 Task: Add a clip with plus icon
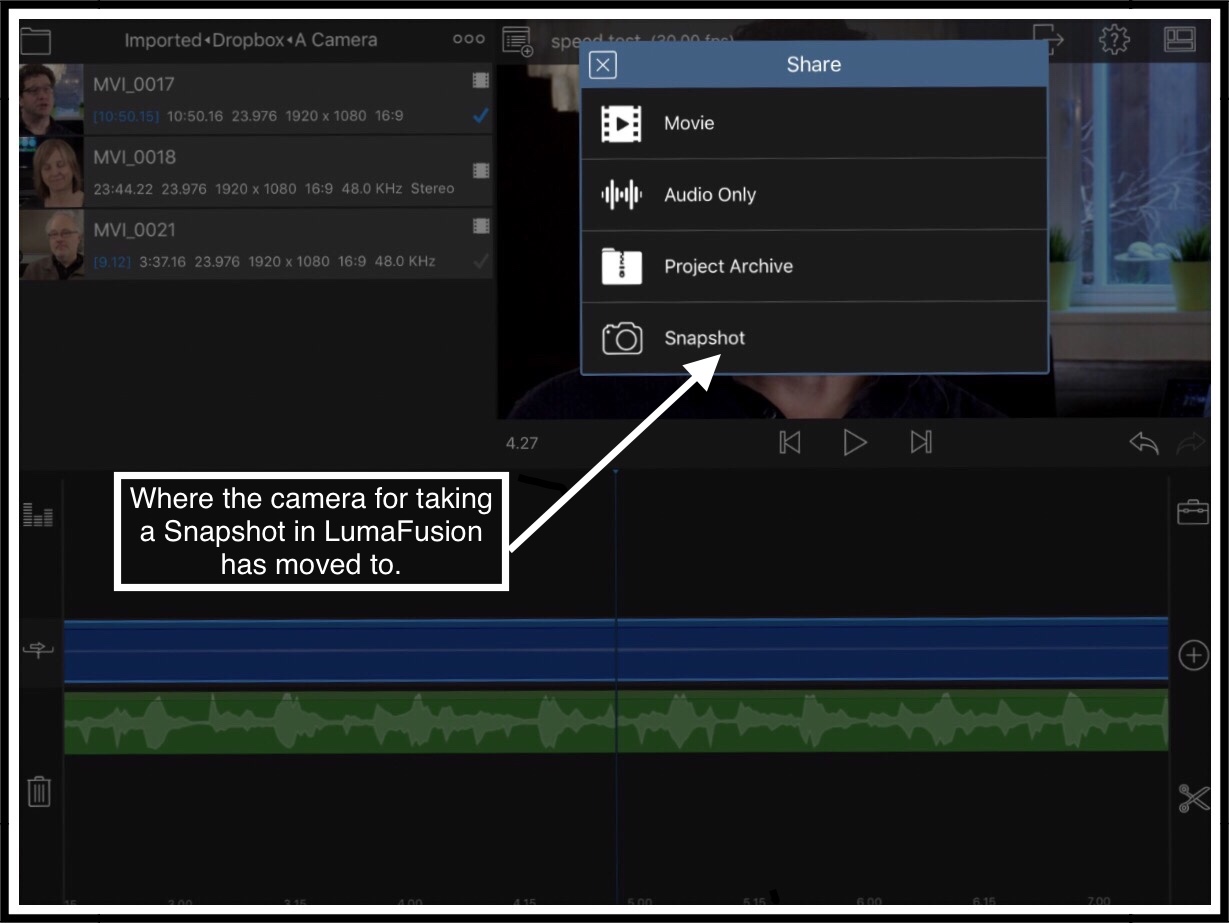1193,656
